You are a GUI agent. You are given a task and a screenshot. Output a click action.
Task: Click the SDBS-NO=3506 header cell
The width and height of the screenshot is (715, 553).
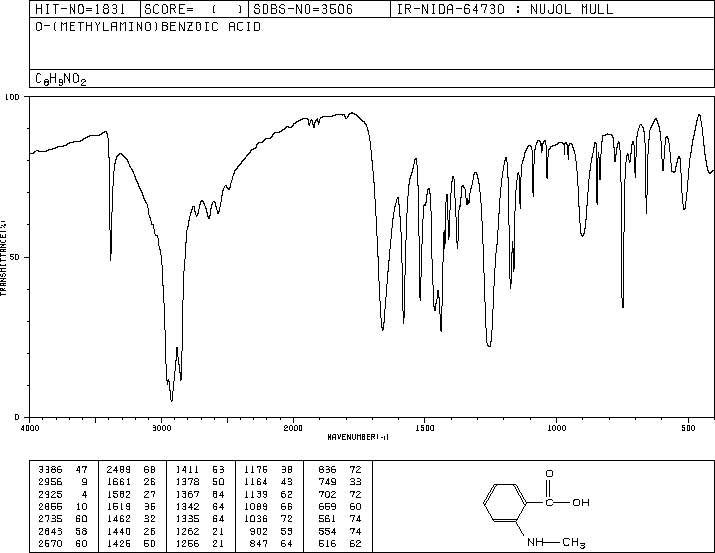point(319,9)
